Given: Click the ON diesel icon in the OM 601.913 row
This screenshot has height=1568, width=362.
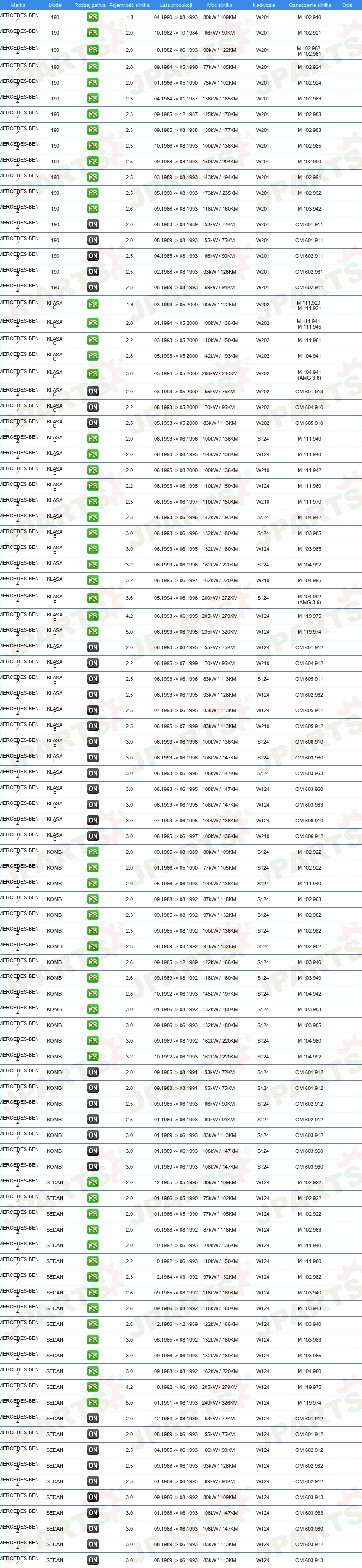Looking at the screenshot, I should click(x=93, y=392).
